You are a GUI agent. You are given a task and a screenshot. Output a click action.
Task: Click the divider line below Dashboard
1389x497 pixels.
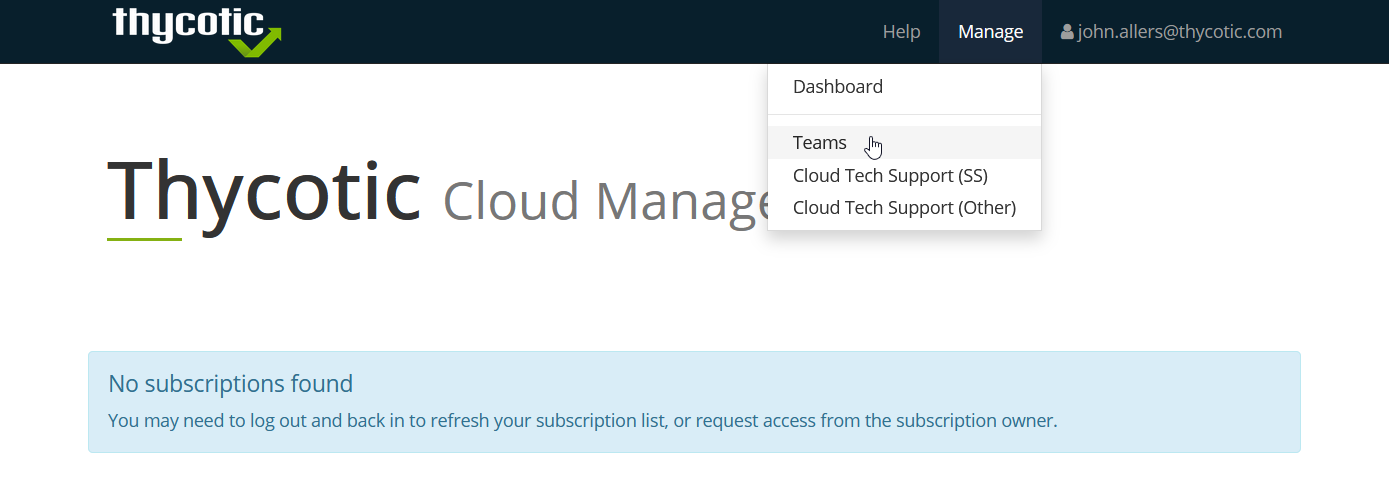tap(904, 115)
